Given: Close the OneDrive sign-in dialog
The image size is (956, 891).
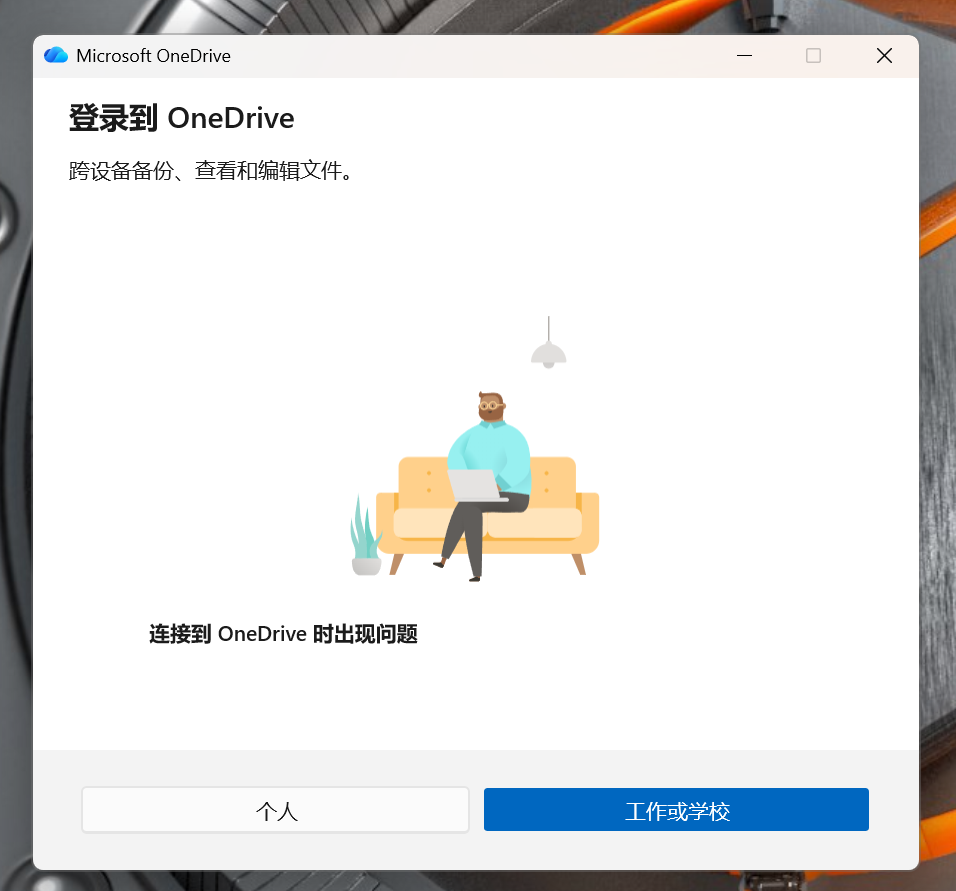Looking at the screenshot, I should point(883,55).
